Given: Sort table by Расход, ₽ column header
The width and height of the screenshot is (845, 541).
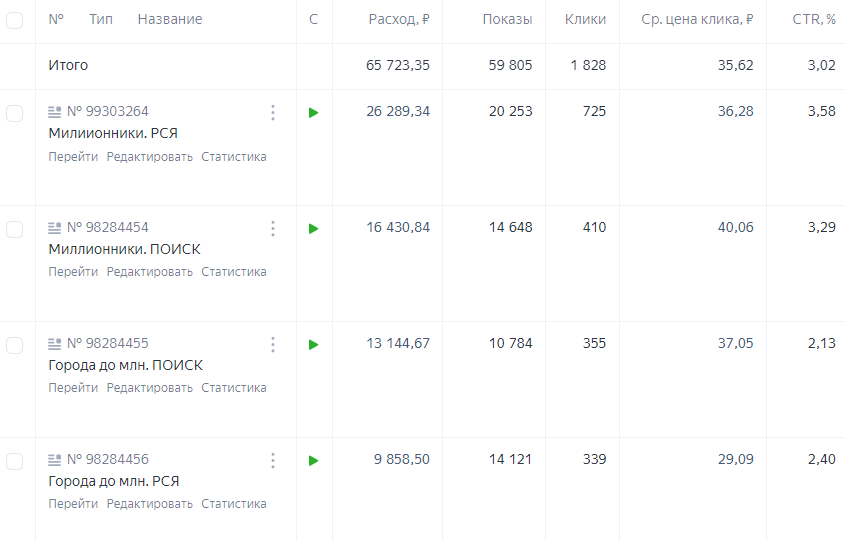Looking at the screenshot, I should point(399,20).
